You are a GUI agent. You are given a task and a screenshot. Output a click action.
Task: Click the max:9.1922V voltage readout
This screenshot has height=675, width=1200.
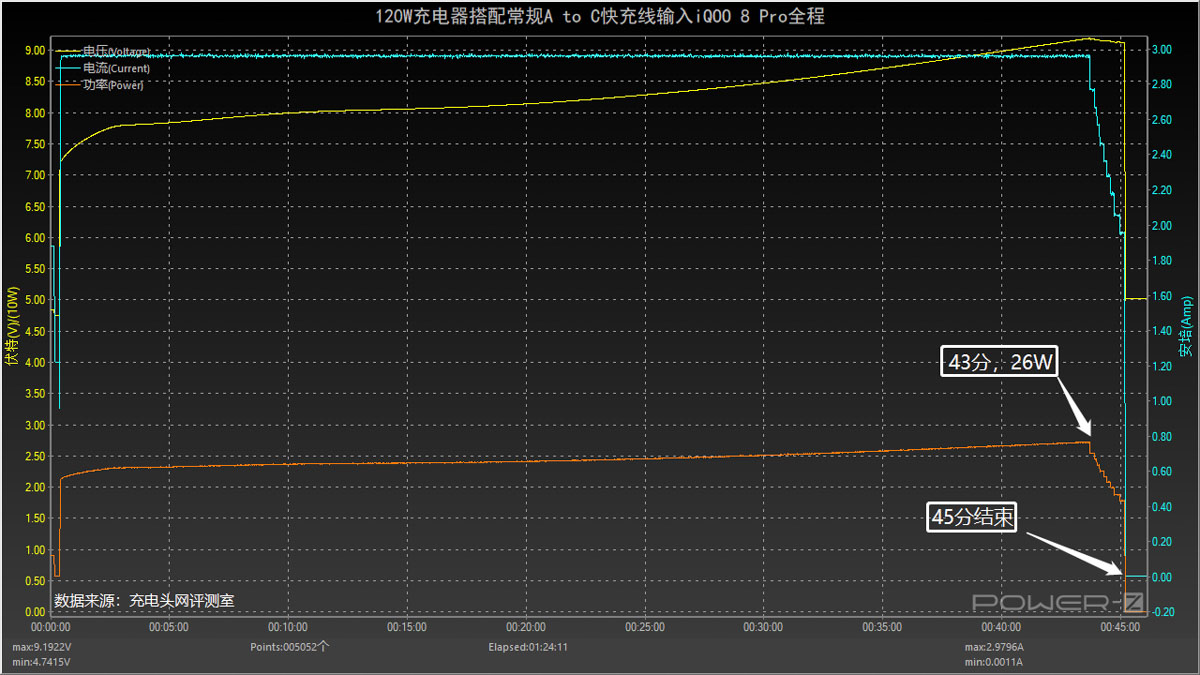(42, 647)
